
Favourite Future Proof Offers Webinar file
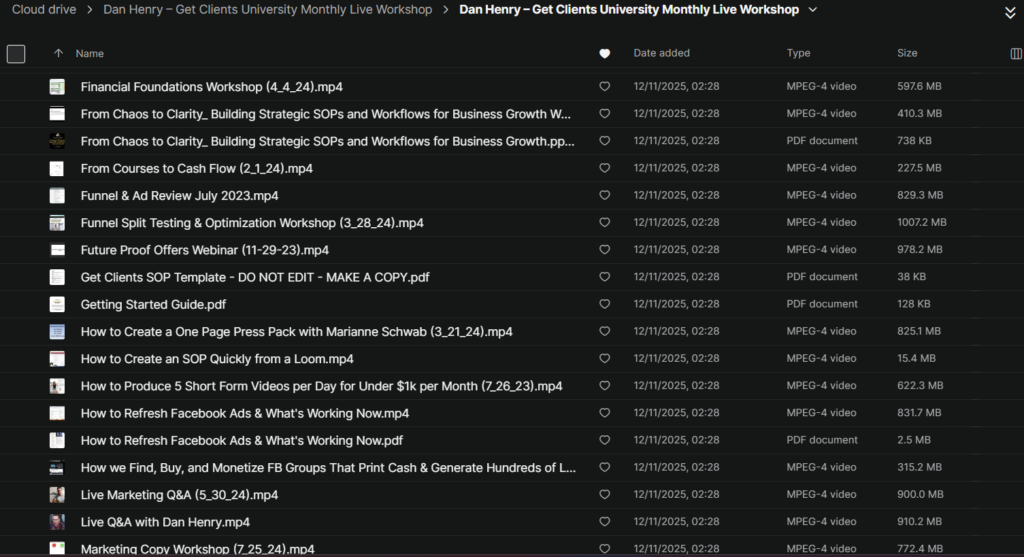[605, 249]
